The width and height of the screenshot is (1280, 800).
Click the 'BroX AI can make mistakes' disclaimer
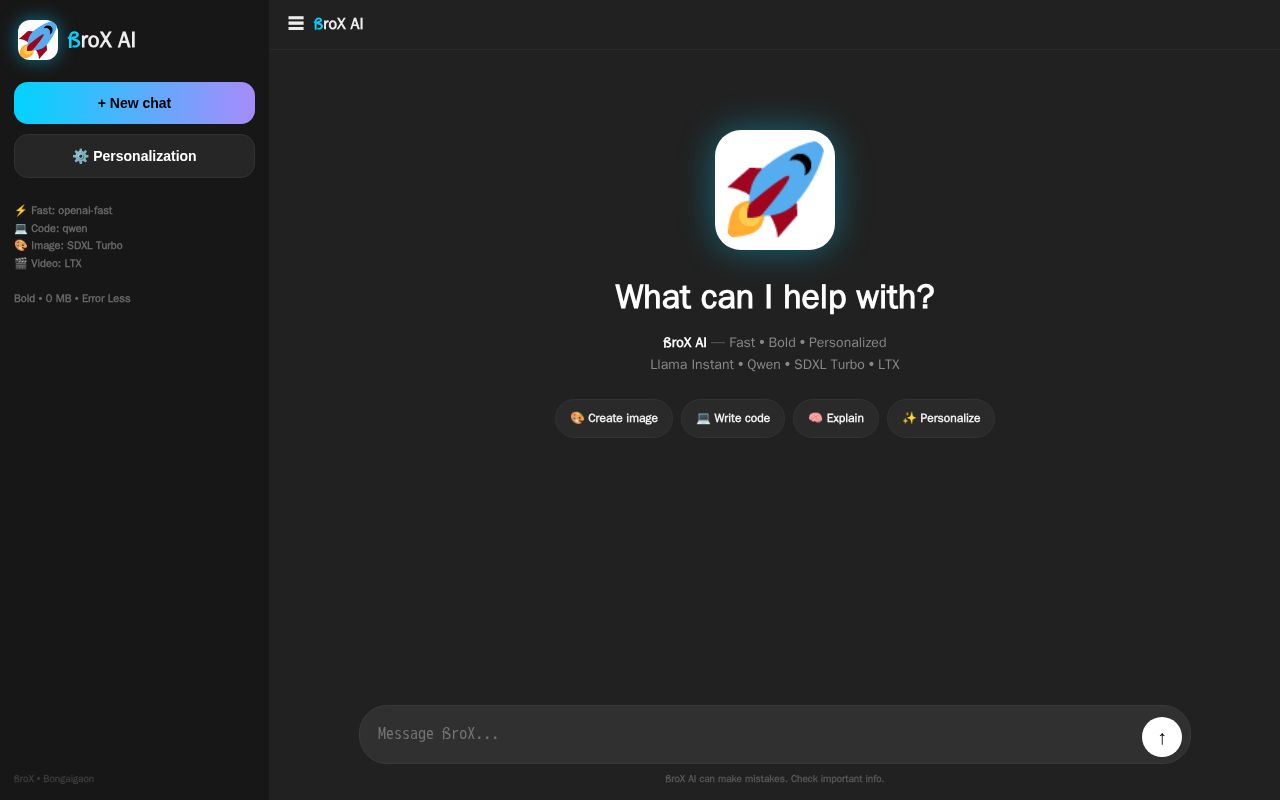pyautogui.click(x=775, y=778)
